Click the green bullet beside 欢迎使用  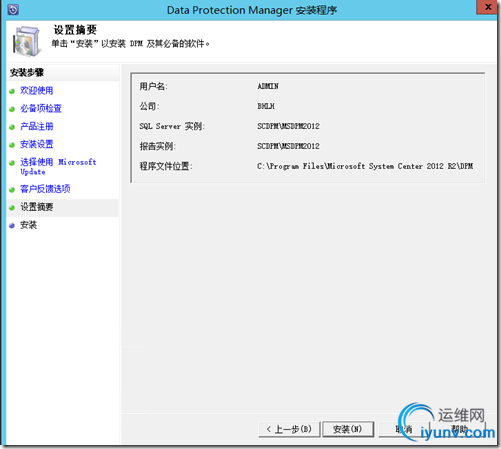tap(12, 91)
